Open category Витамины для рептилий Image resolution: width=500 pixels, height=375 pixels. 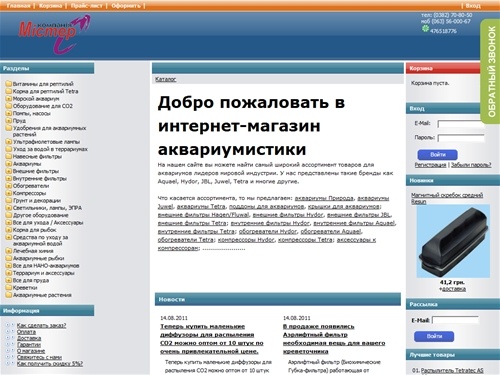[43, 84]
